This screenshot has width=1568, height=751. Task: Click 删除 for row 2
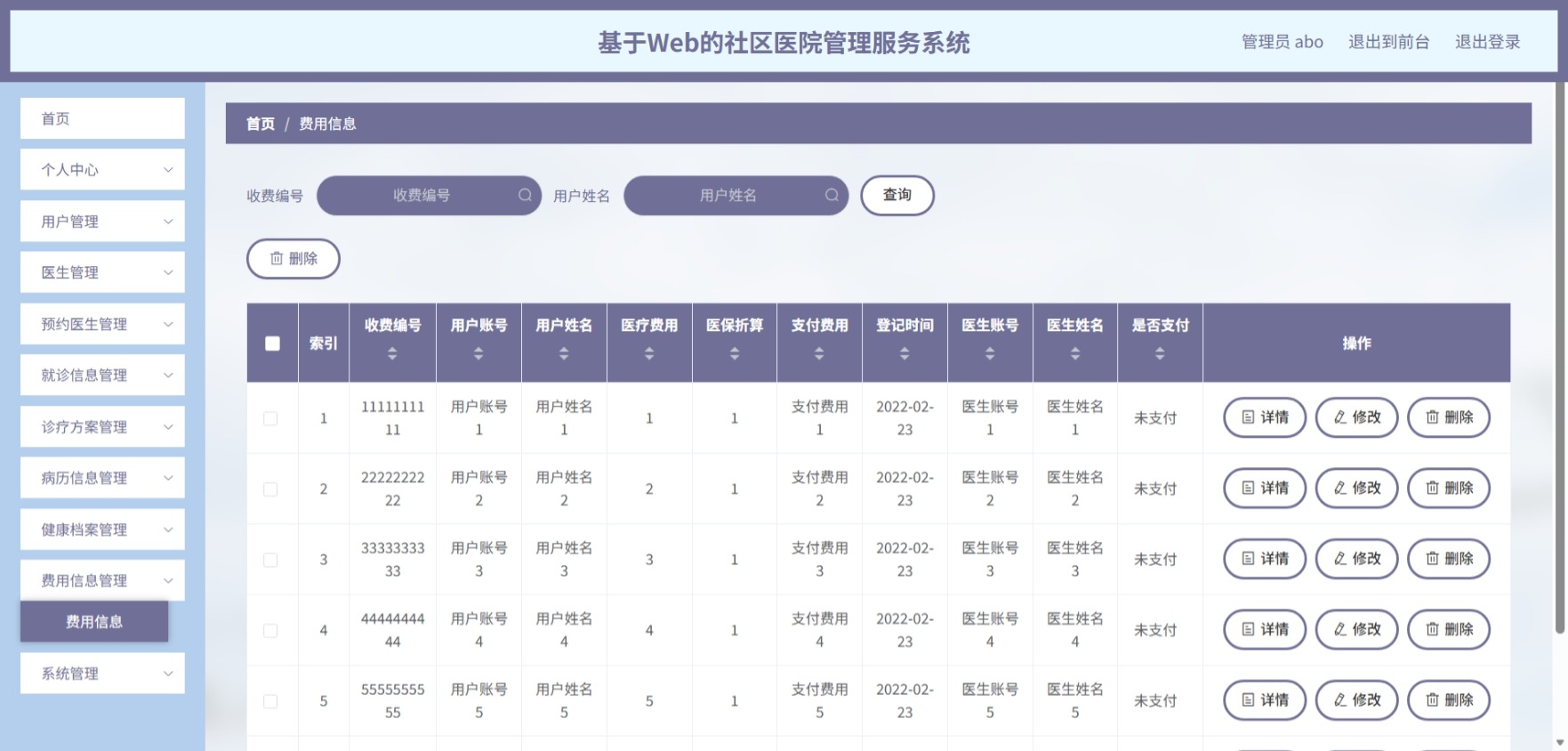coord(1449,488)
